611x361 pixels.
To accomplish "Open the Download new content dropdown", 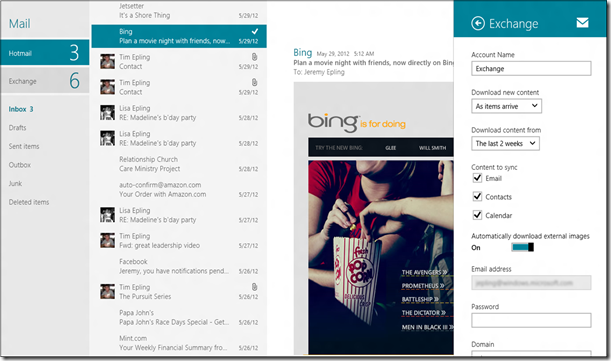I will (506, 106).
